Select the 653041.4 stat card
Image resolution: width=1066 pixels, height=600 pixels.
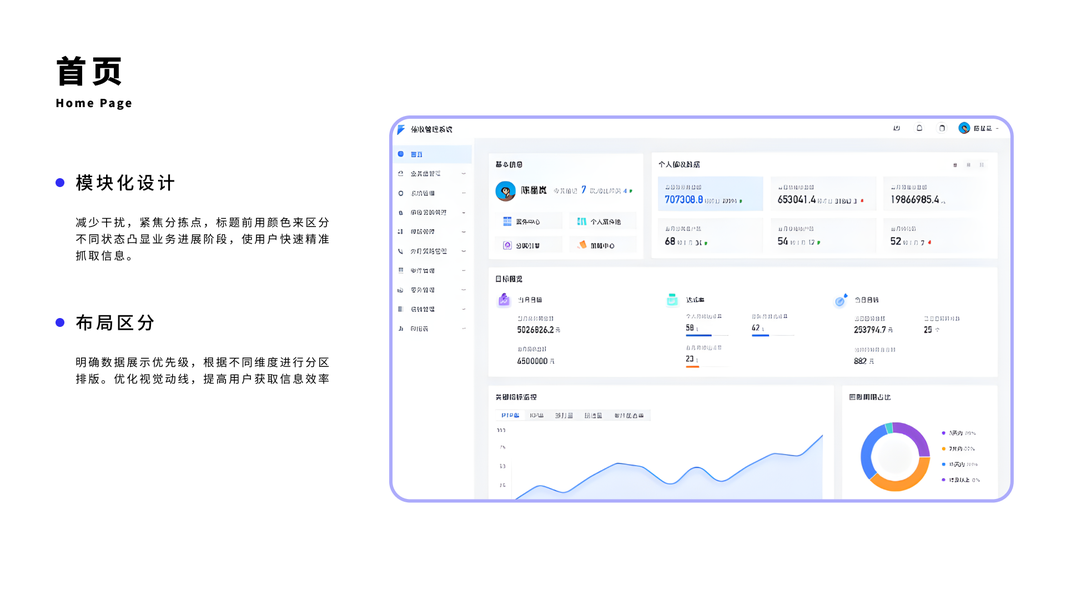[823, 194]
